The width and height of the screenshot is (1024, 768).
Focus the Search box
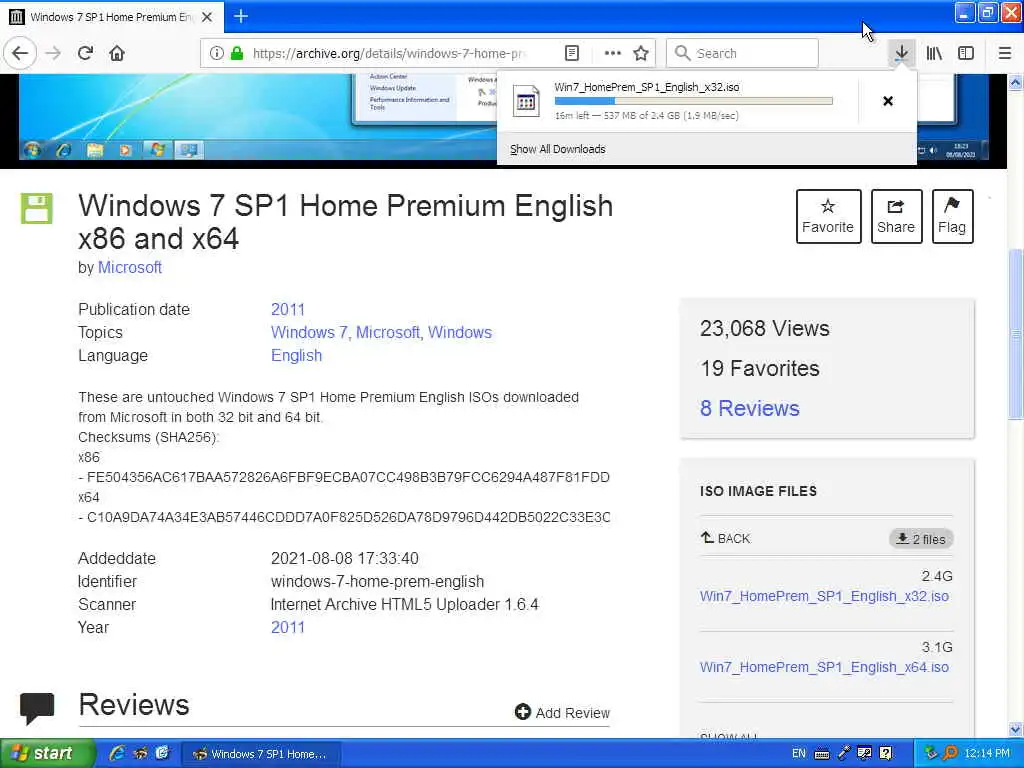click(742, 53)
